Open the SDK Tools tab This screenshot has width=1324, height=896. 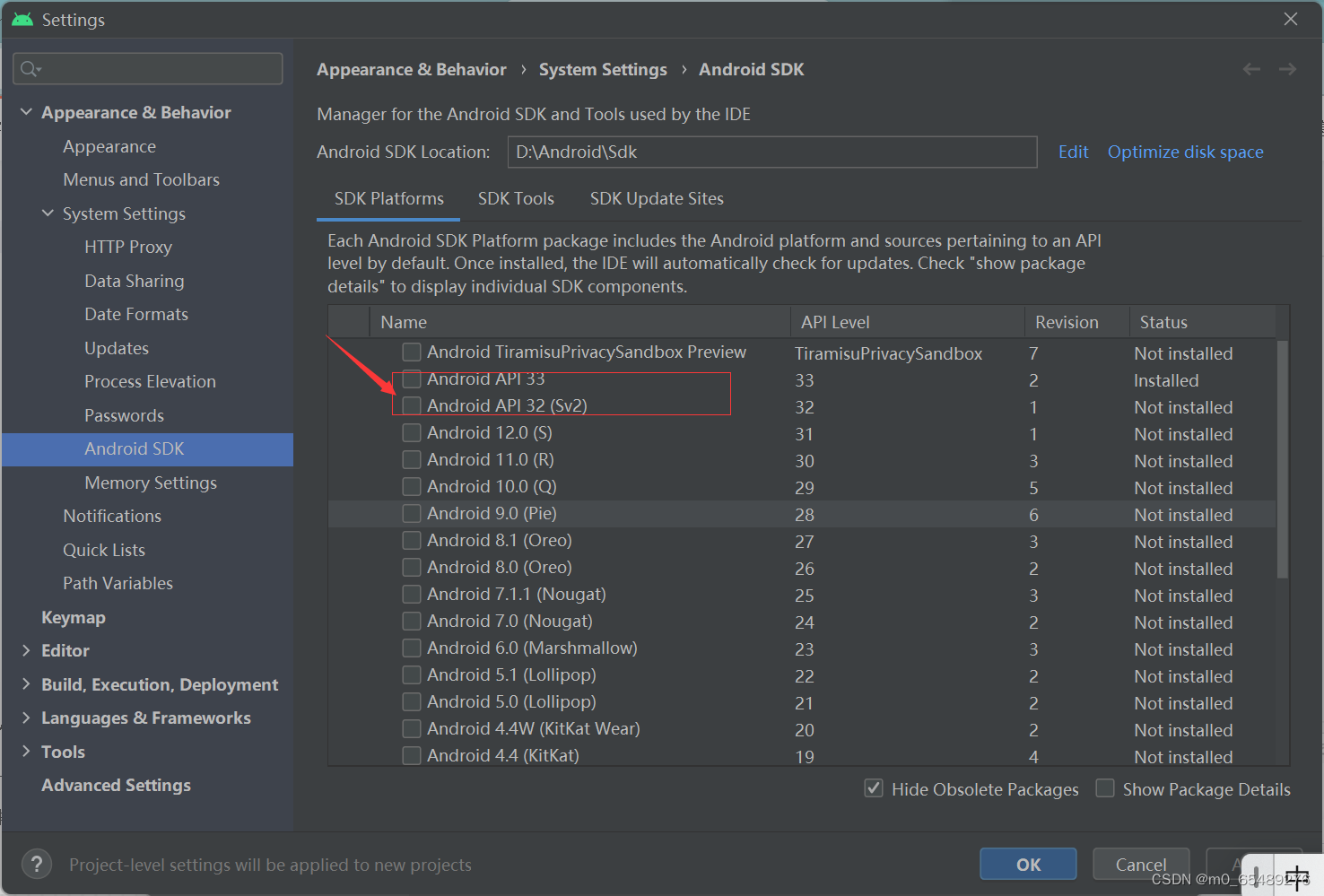click(516, 198)
